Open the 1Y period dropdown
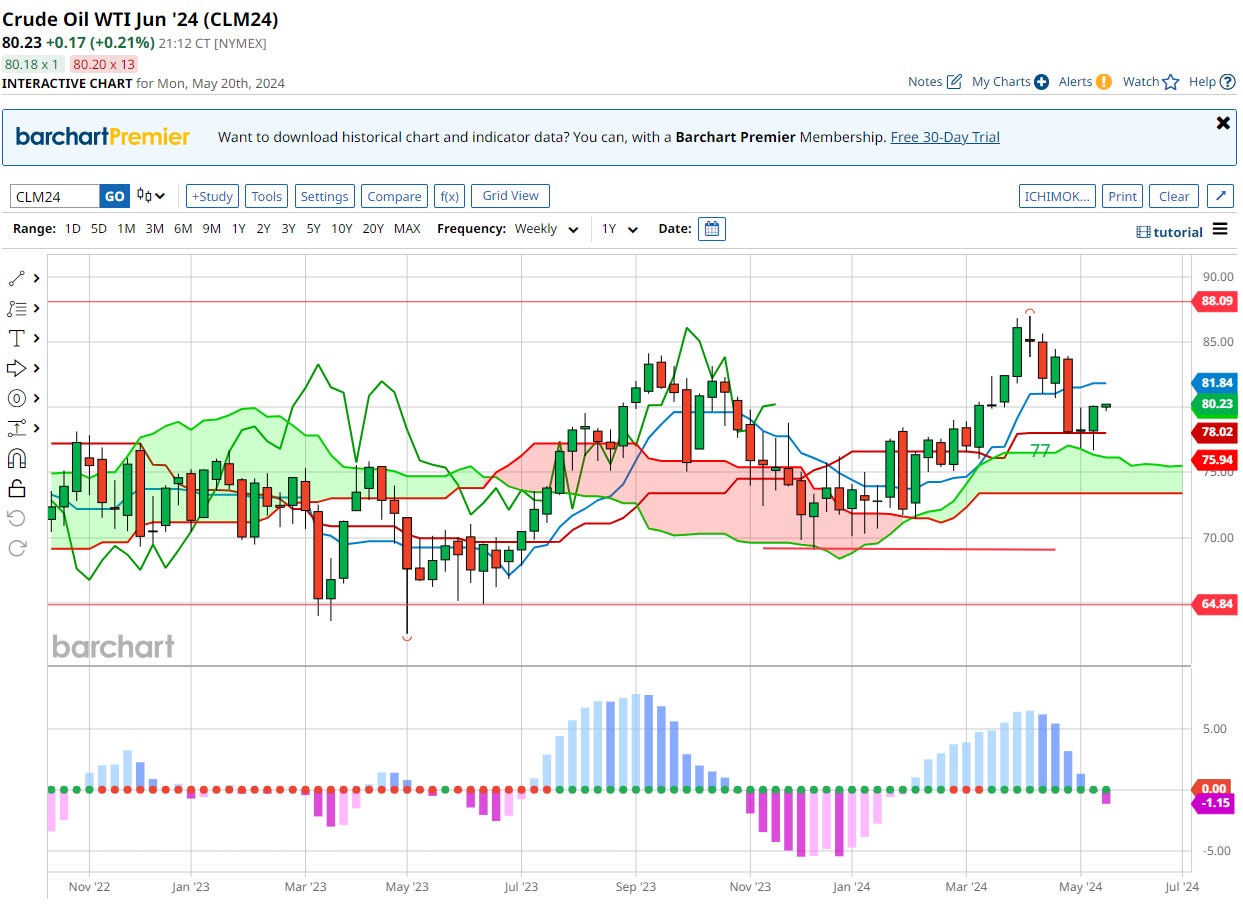The image size is (1243, 917). (x=620, y=229)
